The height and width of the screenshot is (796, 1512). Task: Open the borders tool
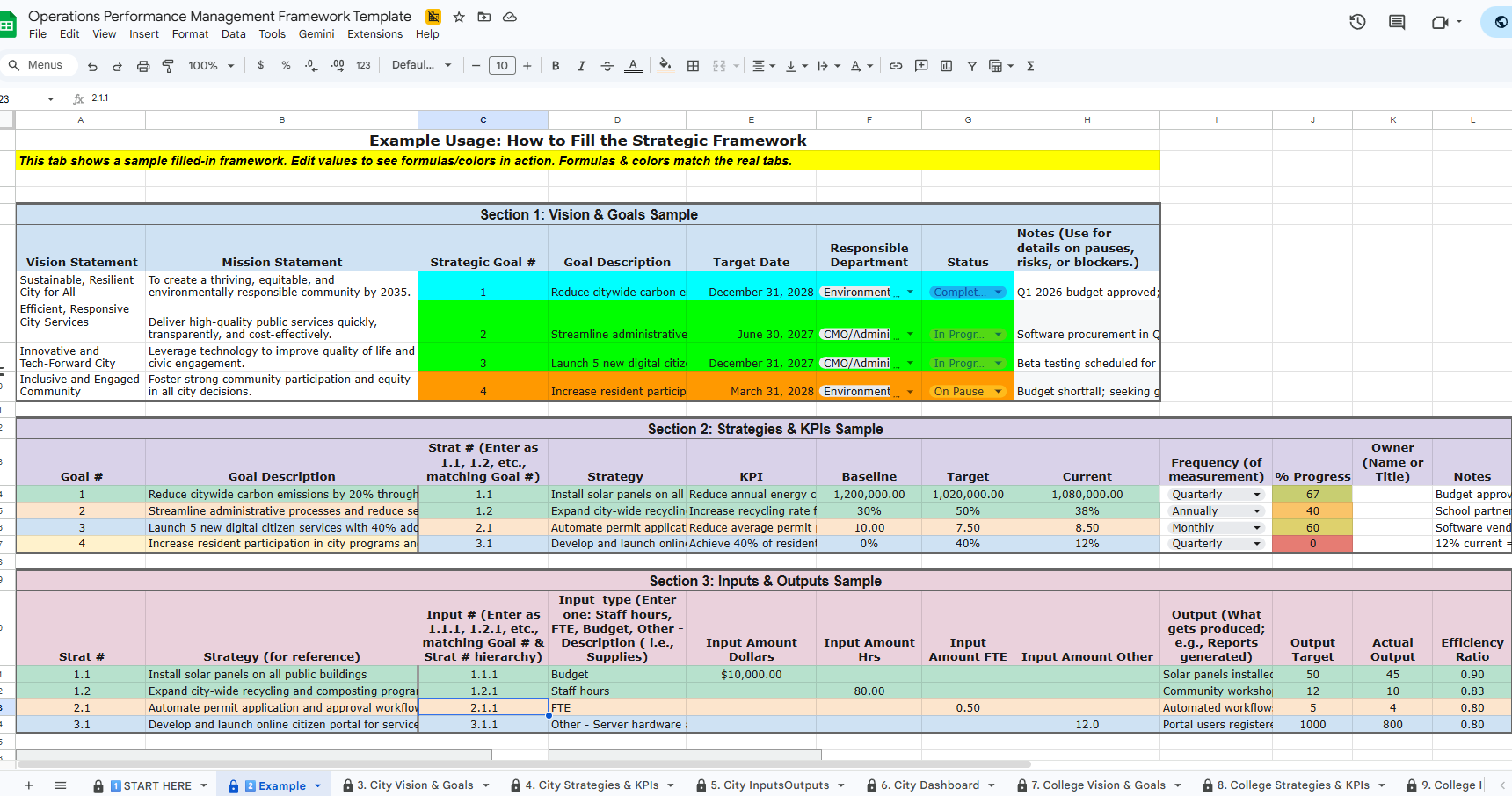pos(694,65)
